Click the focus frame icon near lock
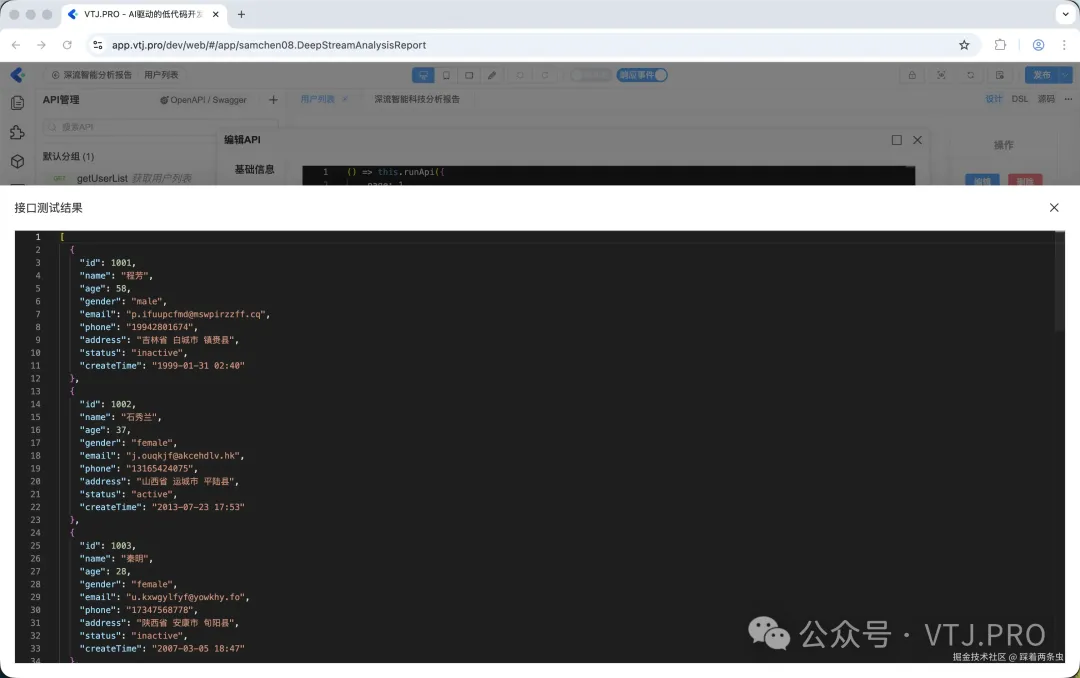The height and width of the screenshot is (678, 1080). pos(941,75)
